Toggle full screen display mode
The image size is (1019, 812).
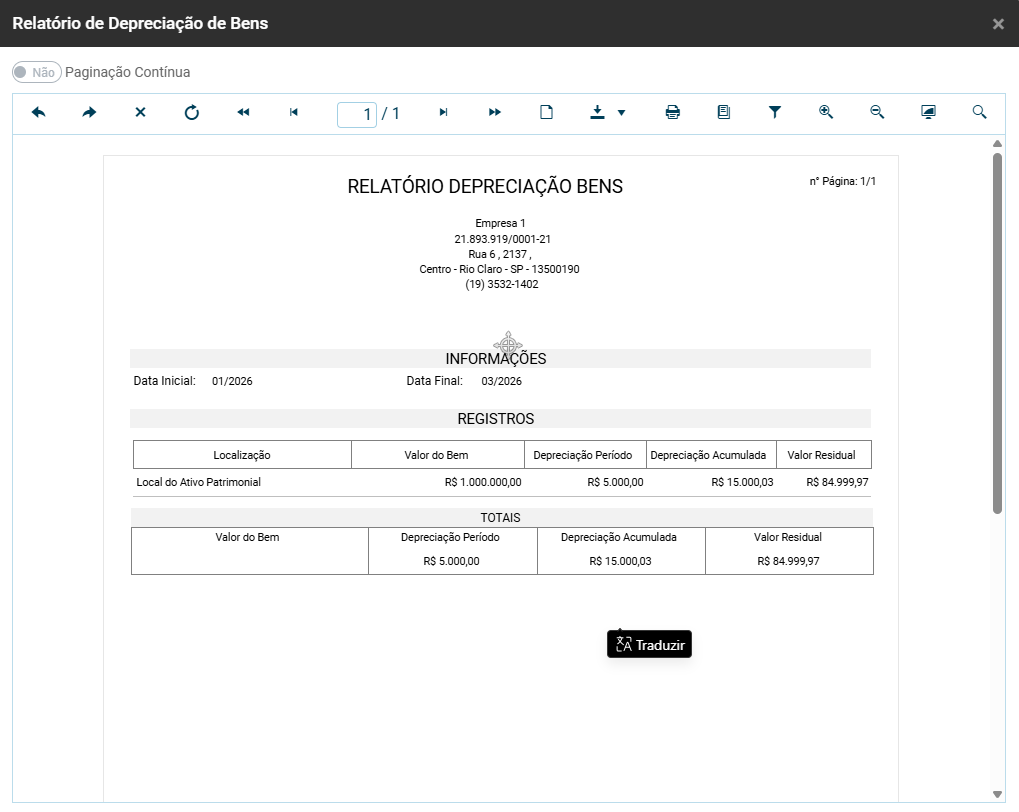(x=928, y=113)
